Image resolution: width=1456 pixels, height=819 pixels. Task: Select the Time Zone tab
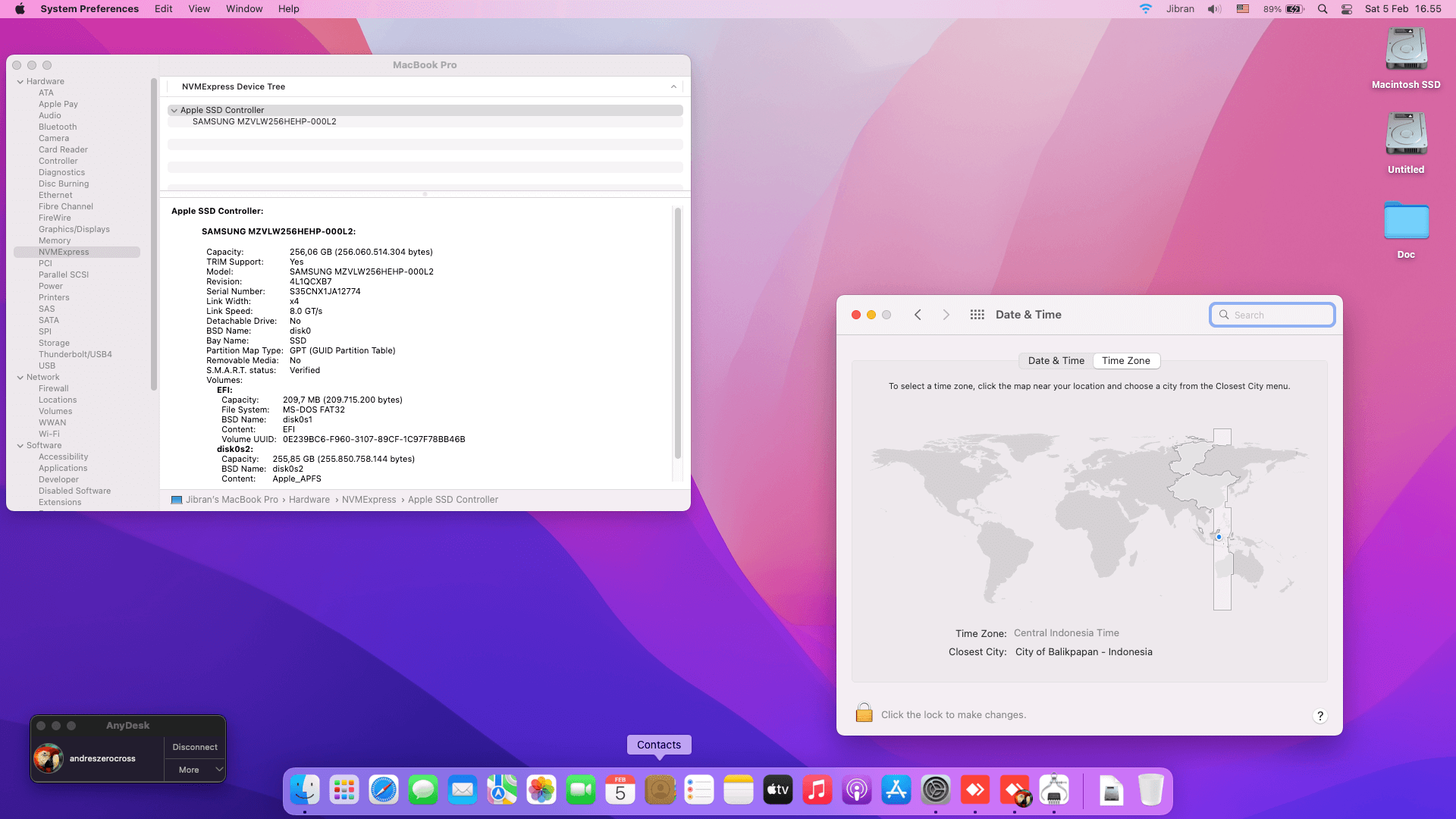pos(1126,361)
